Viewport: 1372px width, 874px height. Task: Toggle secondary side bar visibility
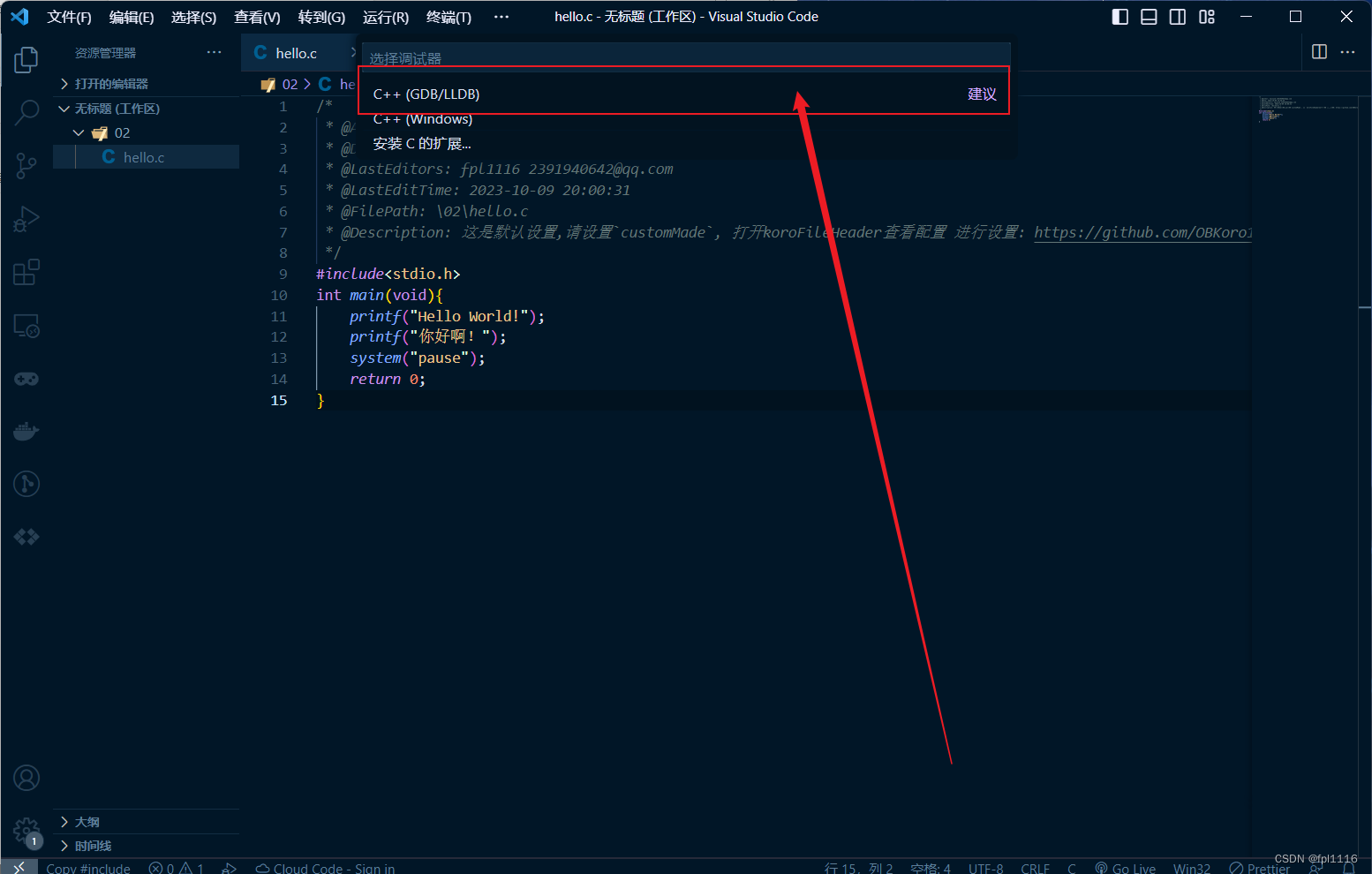tap(1178, 17)
